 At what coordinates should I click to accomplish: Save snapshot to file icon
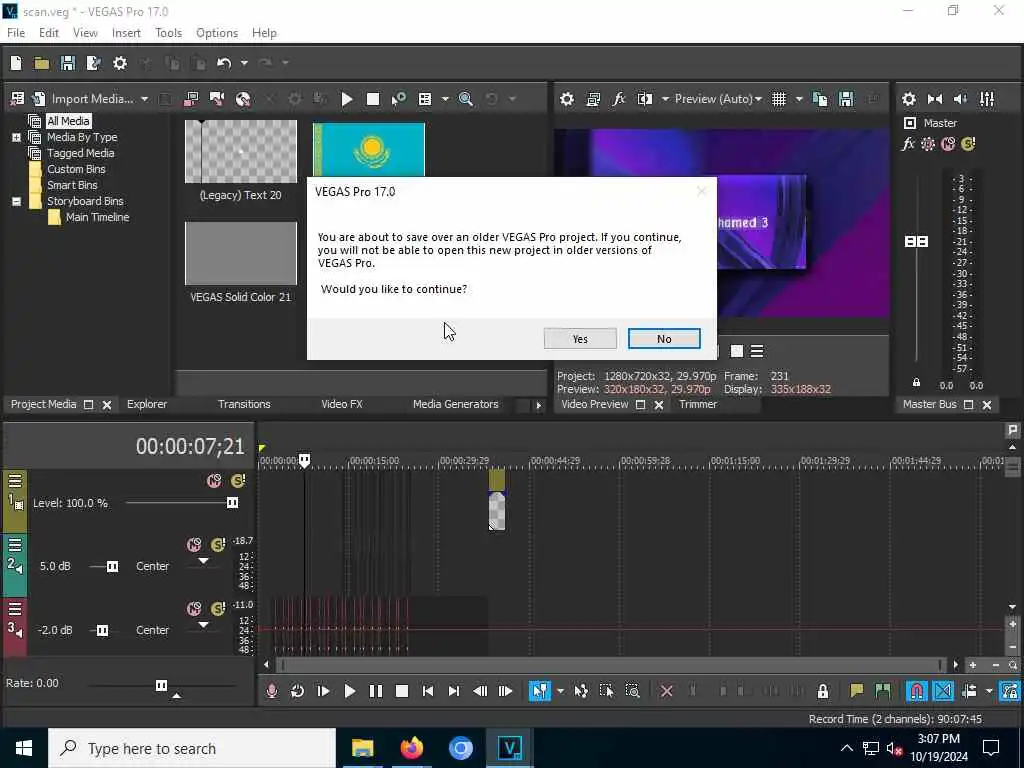846,99
